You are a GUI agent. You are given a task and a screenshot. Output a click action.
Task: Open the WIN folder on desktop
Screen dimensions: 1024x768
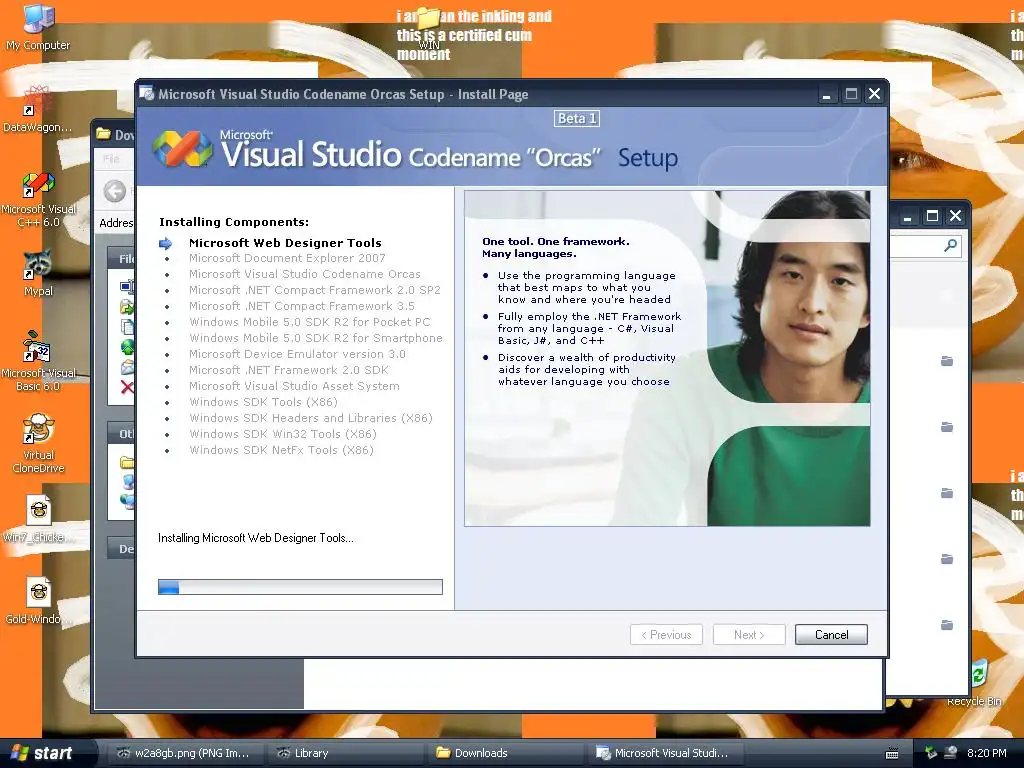[429, 27]
